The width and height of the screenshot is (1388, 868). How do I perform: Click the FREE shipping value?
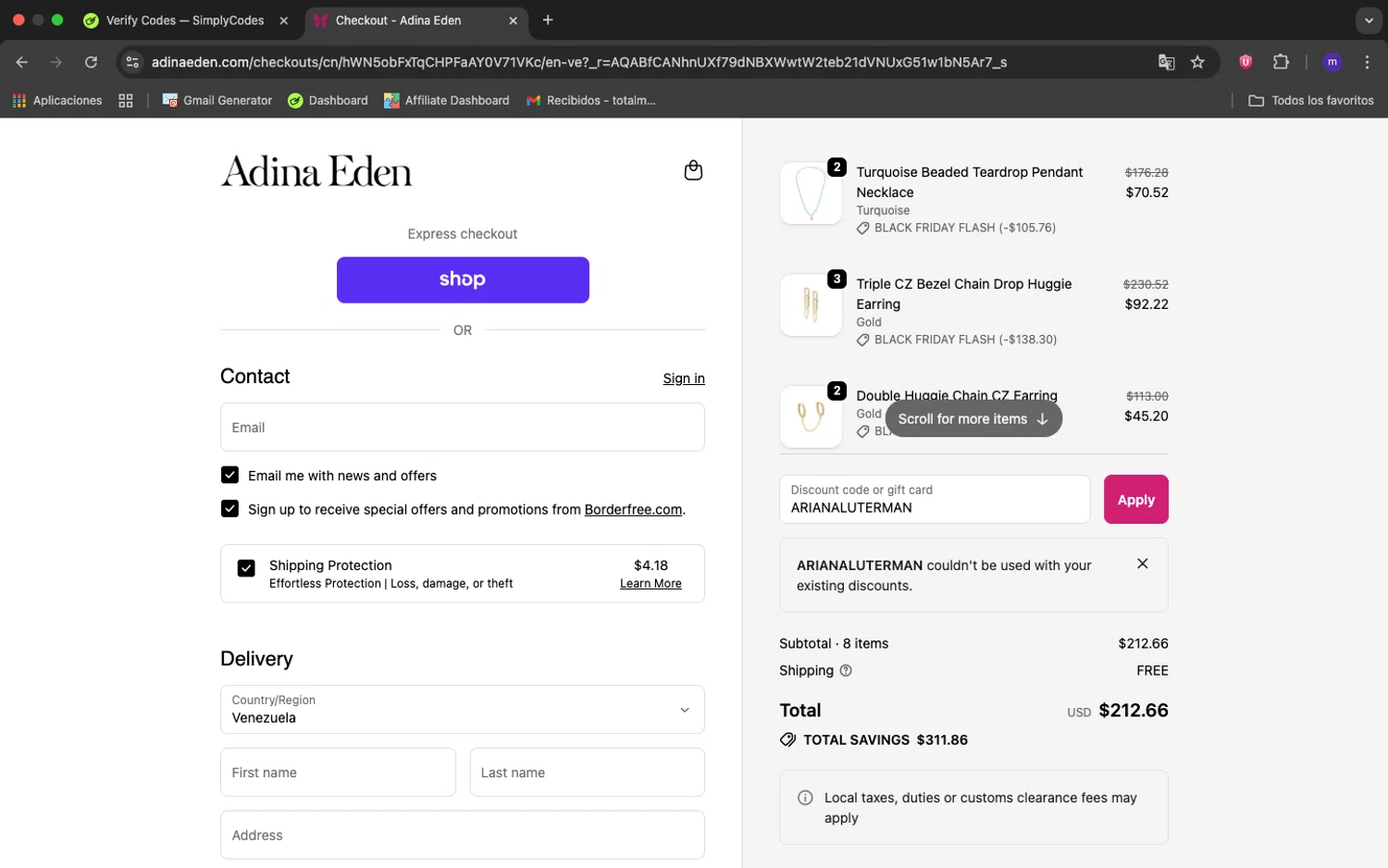(x=1152, y=671)
